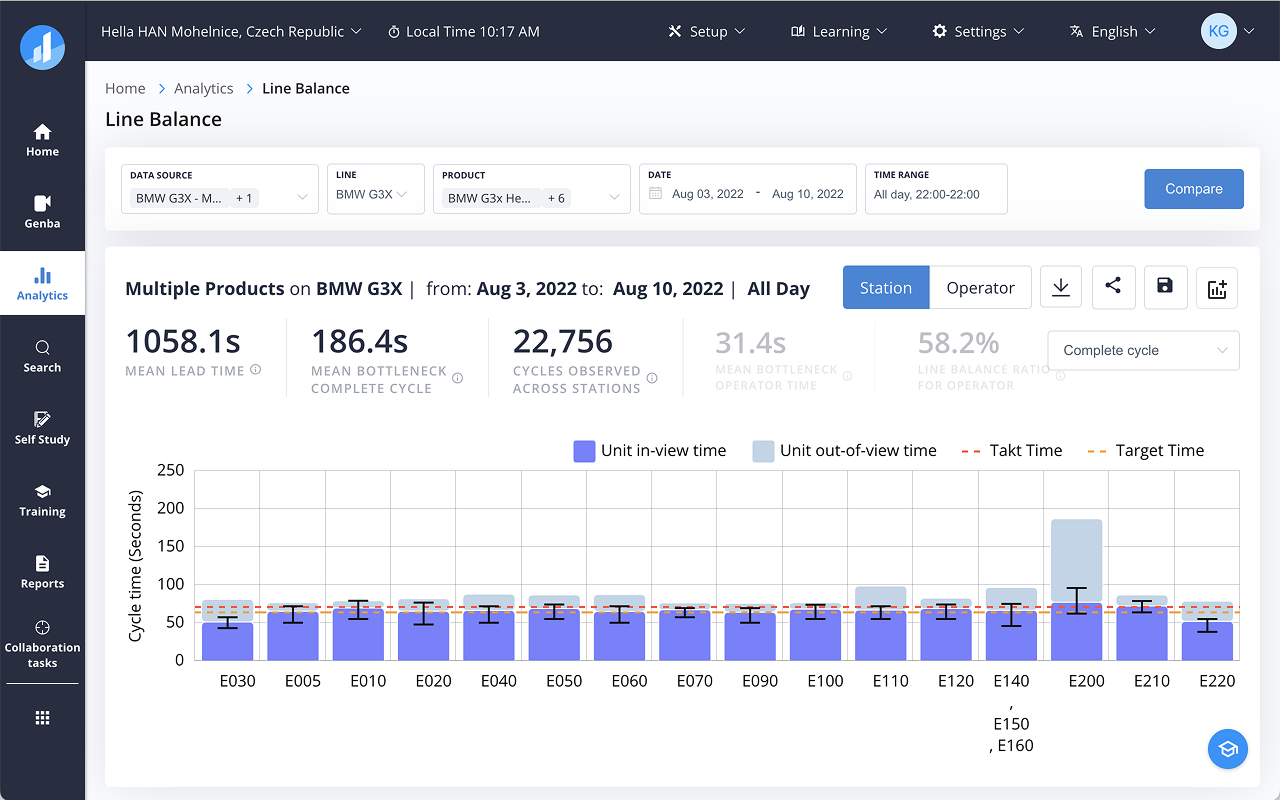
Task: Click Line Balance in the breadcrumb
Action: click(x=306, y=88)
